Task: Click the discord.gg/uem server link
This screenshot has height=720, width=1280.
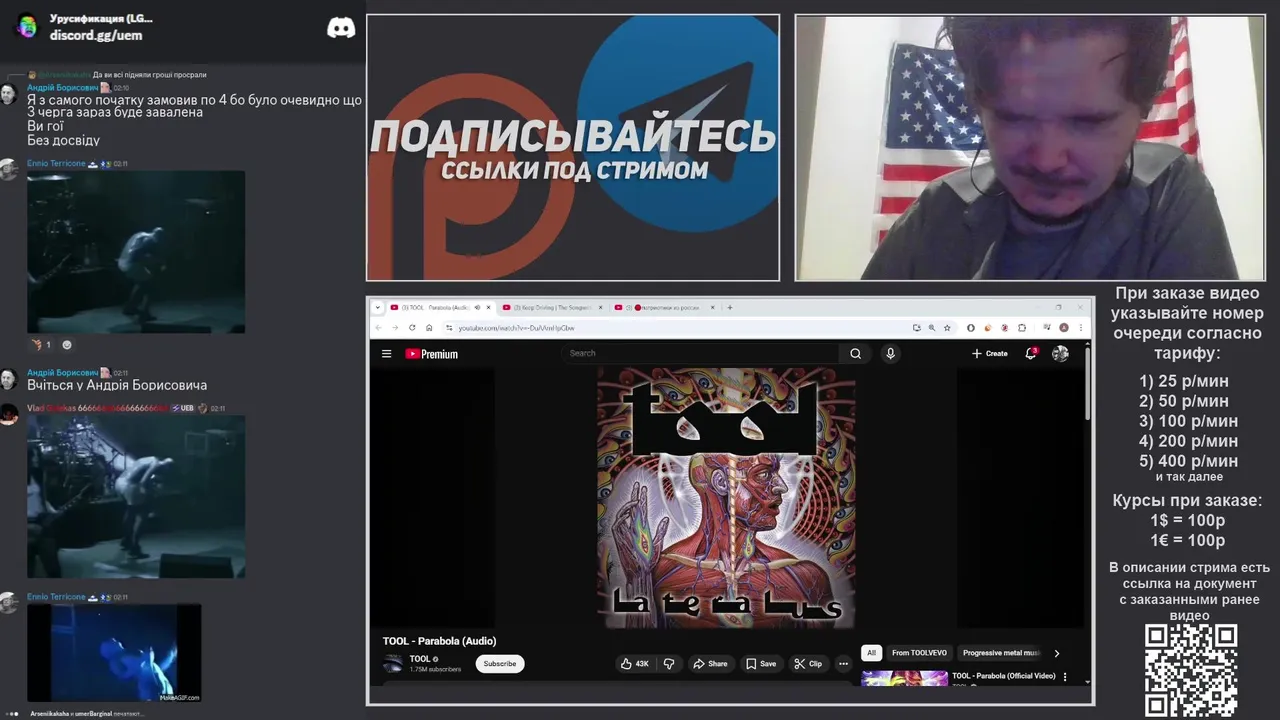Action: click(x=96, y=35)
